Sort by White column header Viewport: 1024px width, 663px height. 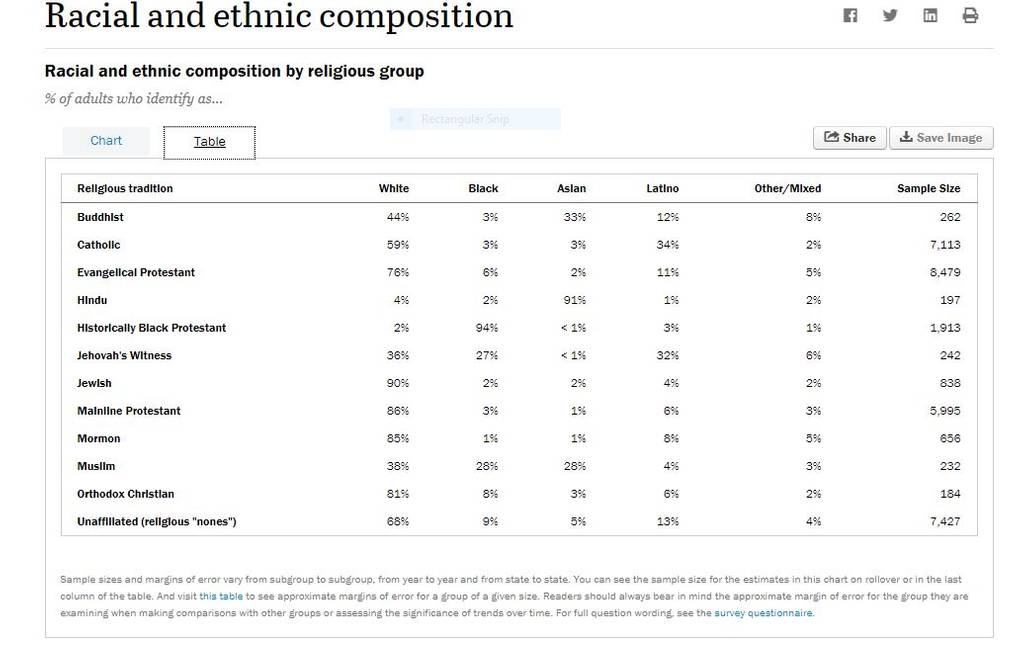[394, 189]
